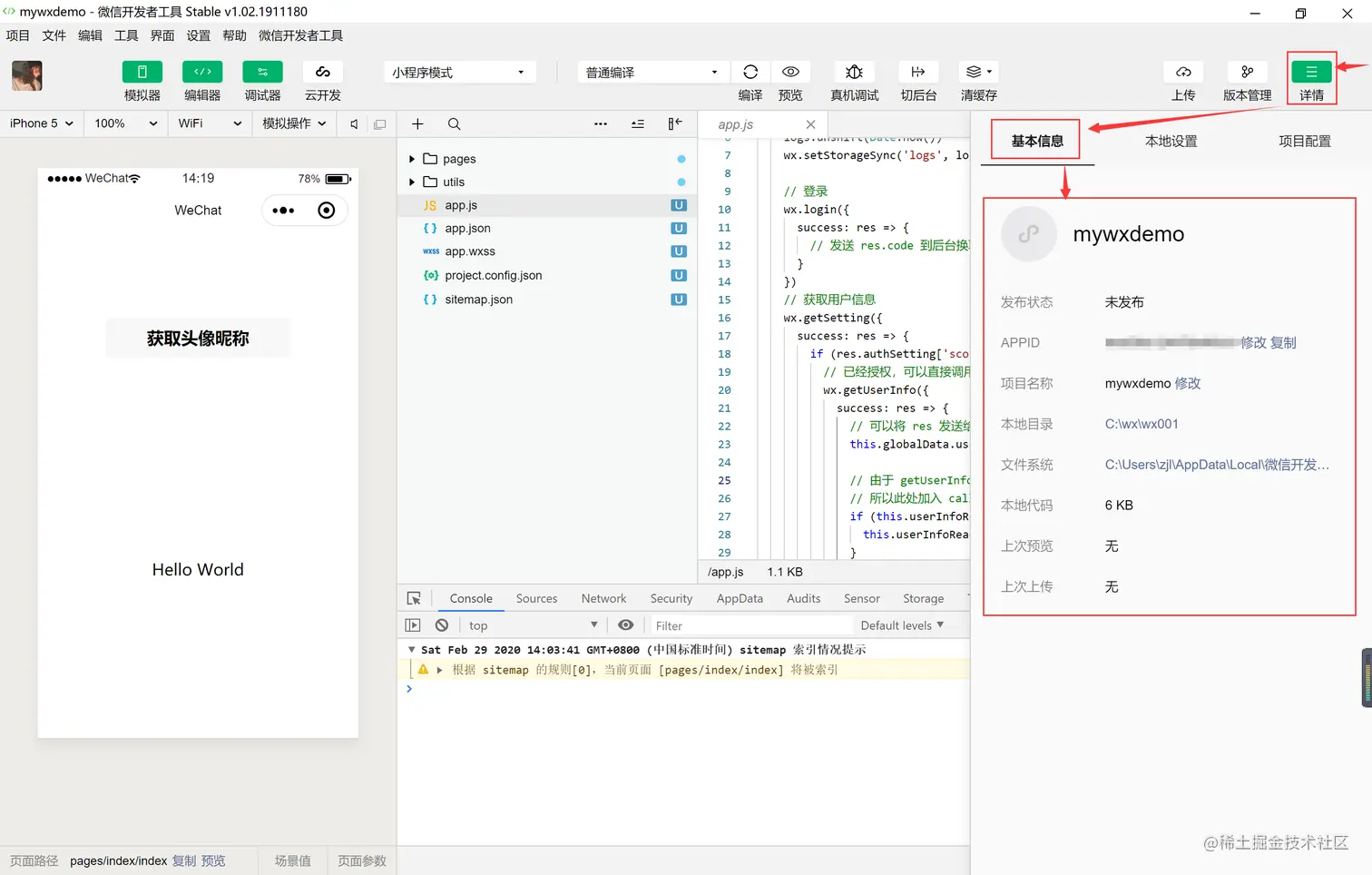Mute simulator sound speaker icon
The height and width of the screenshot is (875, 1372).
click(x=354, y=124)
